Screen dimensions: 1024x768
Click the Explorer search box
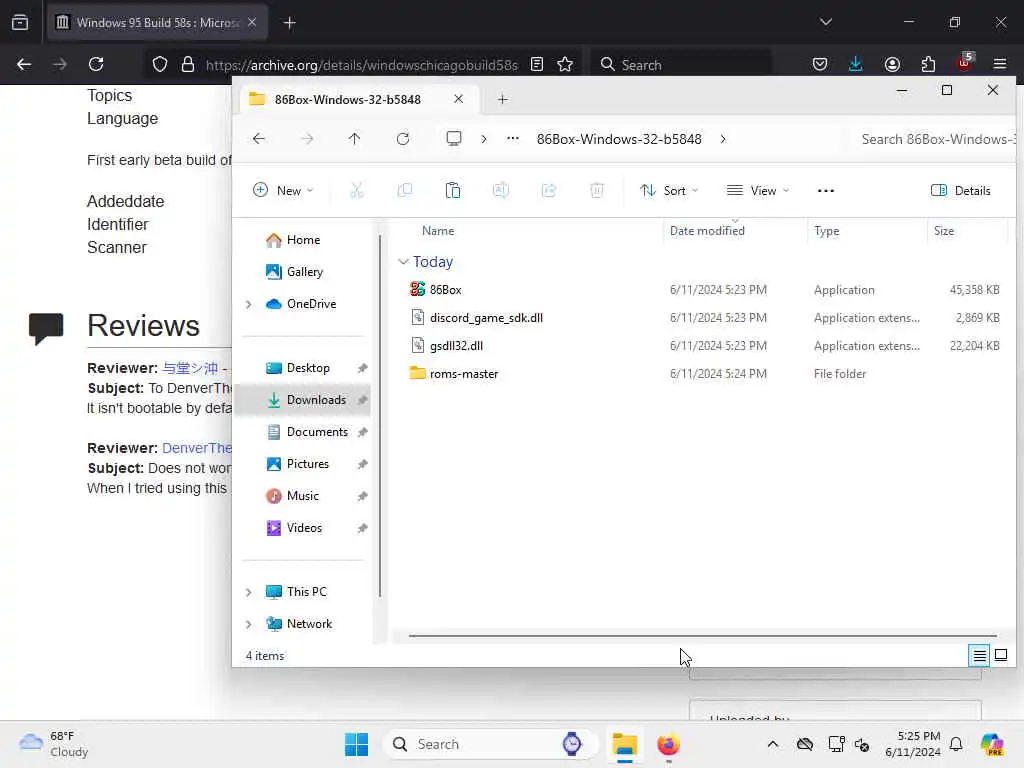pyautogui.click(x=935, y=138)
